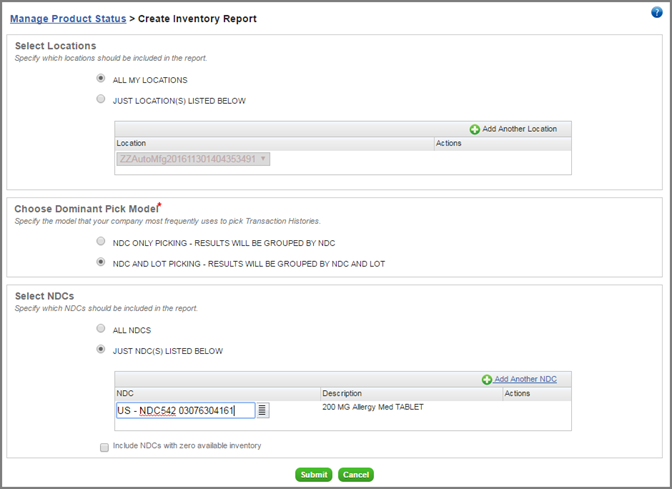Screen dimensions: 672x489
Task: Select JUST NDC(S) LISTED BELOW option
Action: pyautogui.click(x=101, y=349)
